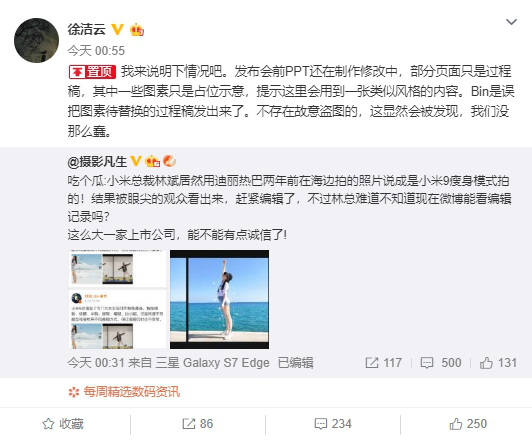Open the @摄影凡生 user link
The image size is (532, 441).
[x=97, y=161]
